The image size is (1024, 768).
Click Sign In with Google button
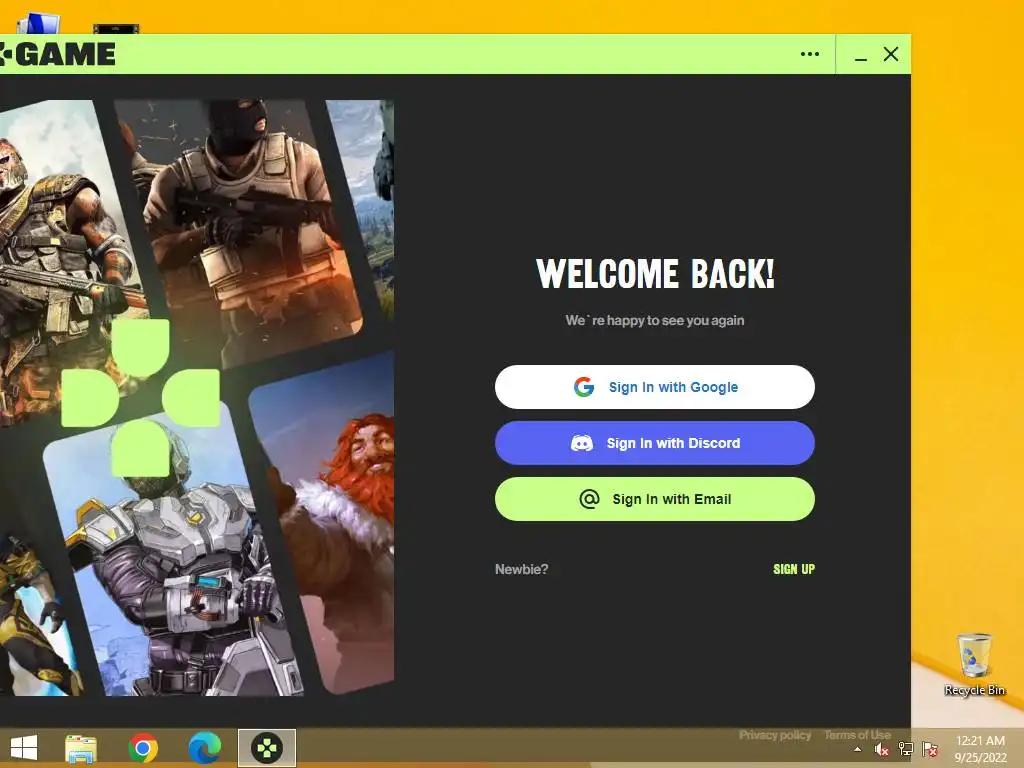[x=654, y=387]
